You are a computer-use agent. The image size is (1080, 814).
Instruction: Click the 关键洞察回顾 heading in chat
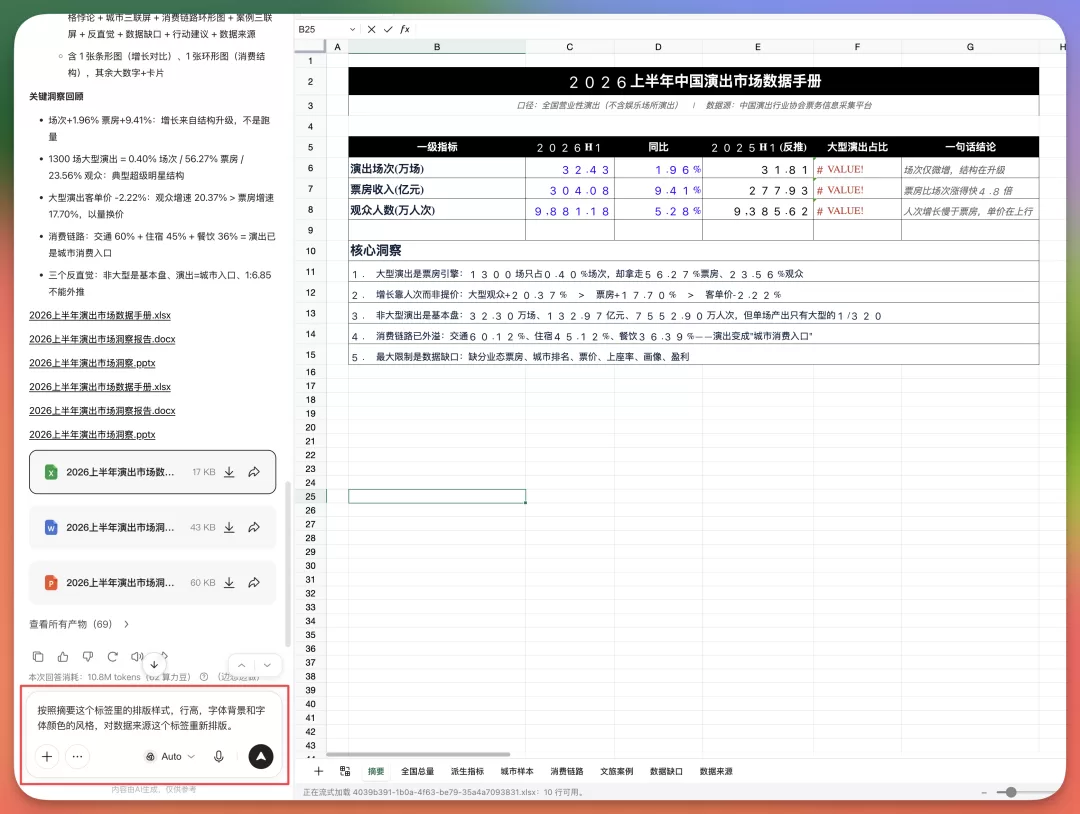(56, 96)
